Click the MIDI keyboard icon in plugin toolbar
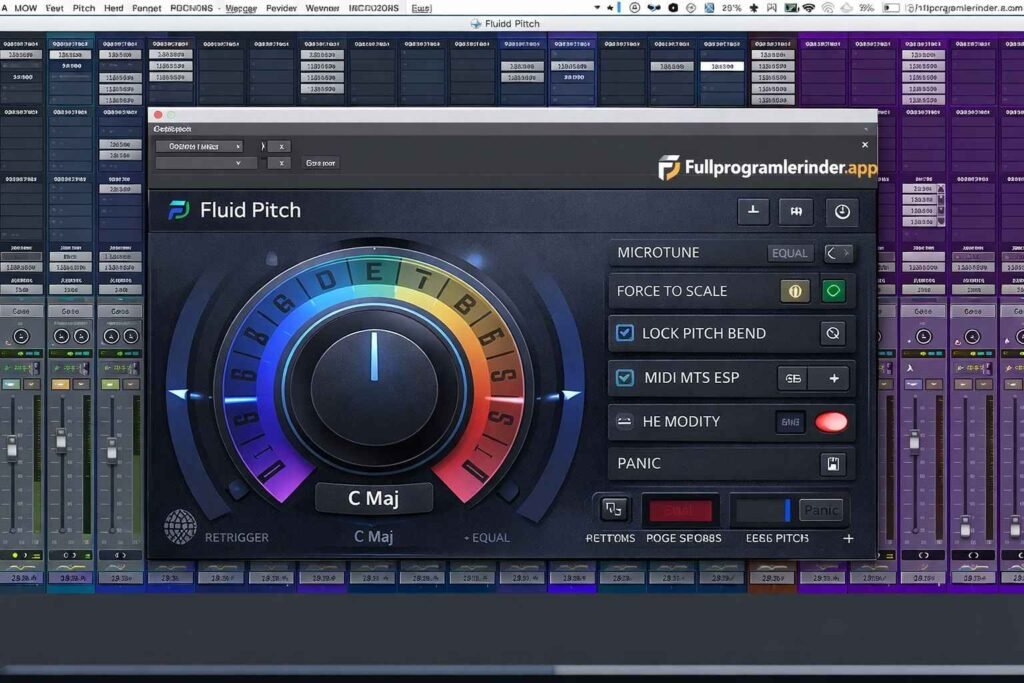 [x=796, y=211]
